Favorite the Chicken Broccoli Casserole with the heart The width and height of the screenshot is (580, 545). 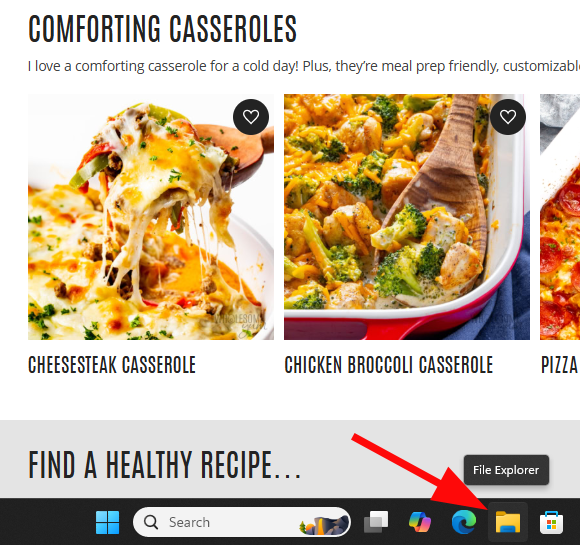click(x=508, y=117)
